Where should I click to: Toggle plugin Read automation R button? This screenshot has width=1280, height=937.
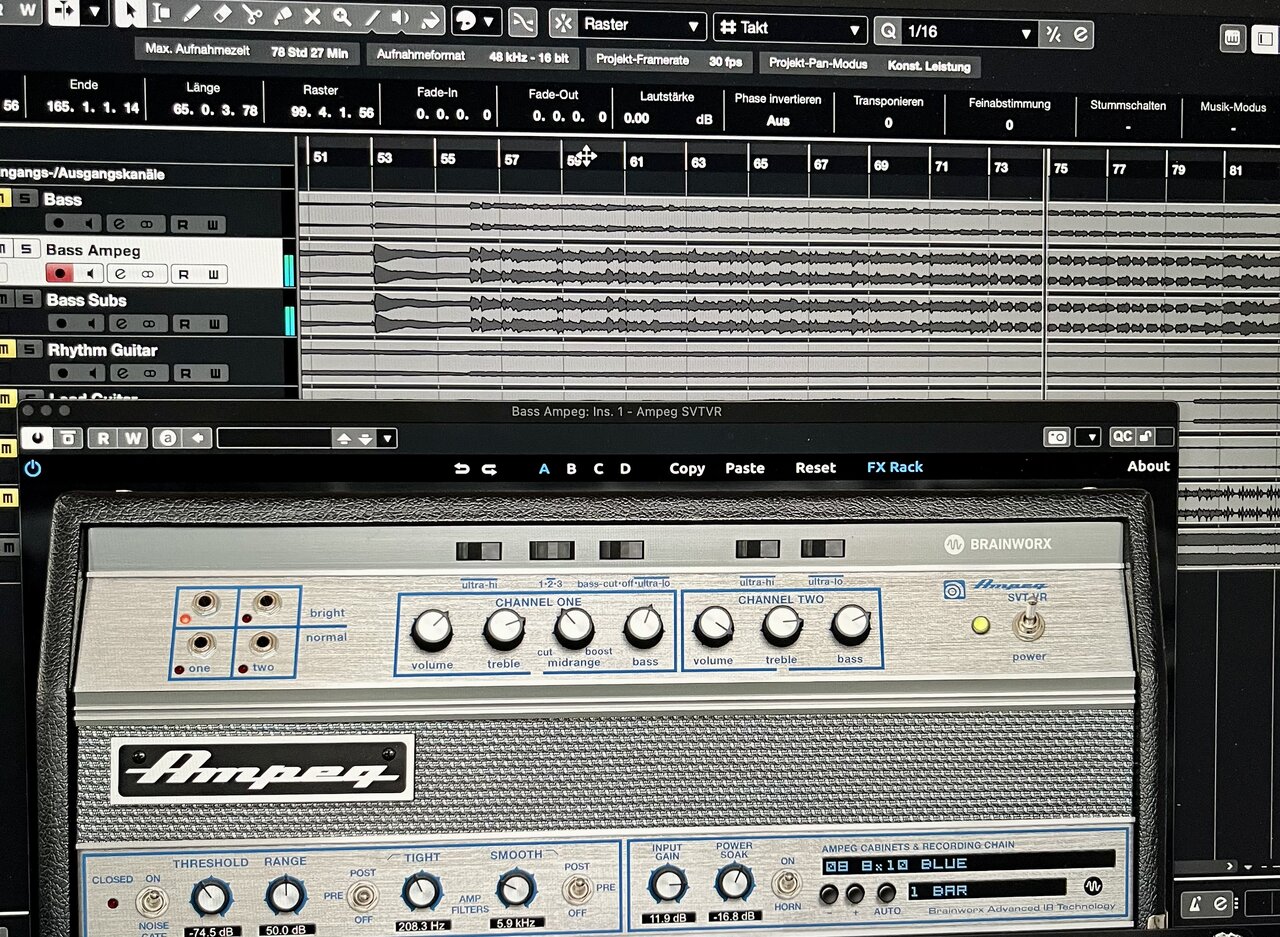(103, 438)
